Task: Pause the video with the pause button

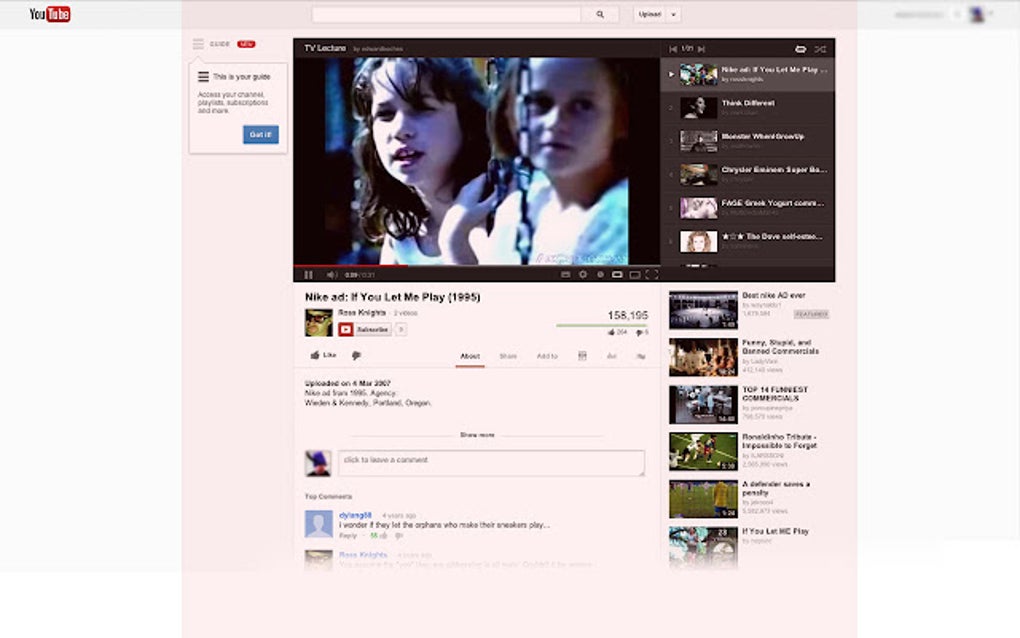Action: coord(308,274)
